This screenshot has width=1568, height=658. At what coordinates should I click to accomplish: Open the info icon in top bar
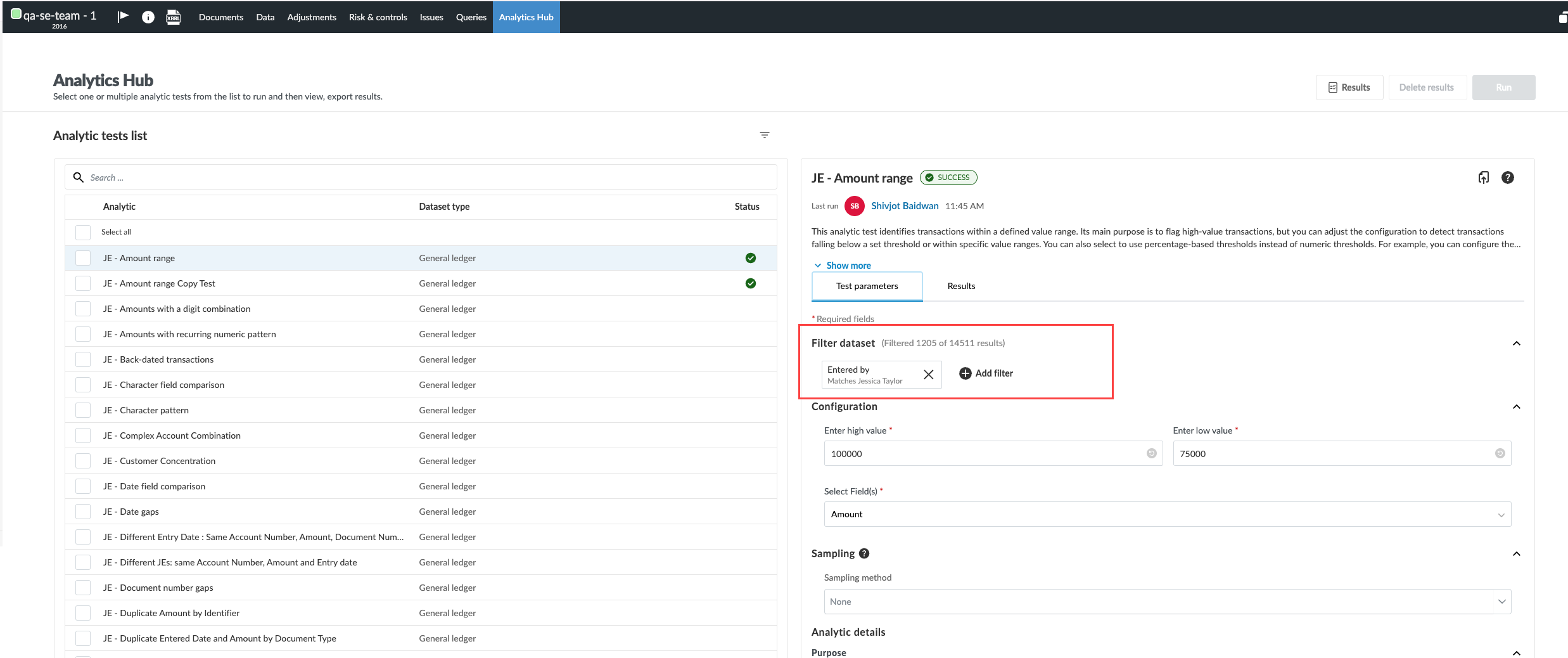coord(148,17)
